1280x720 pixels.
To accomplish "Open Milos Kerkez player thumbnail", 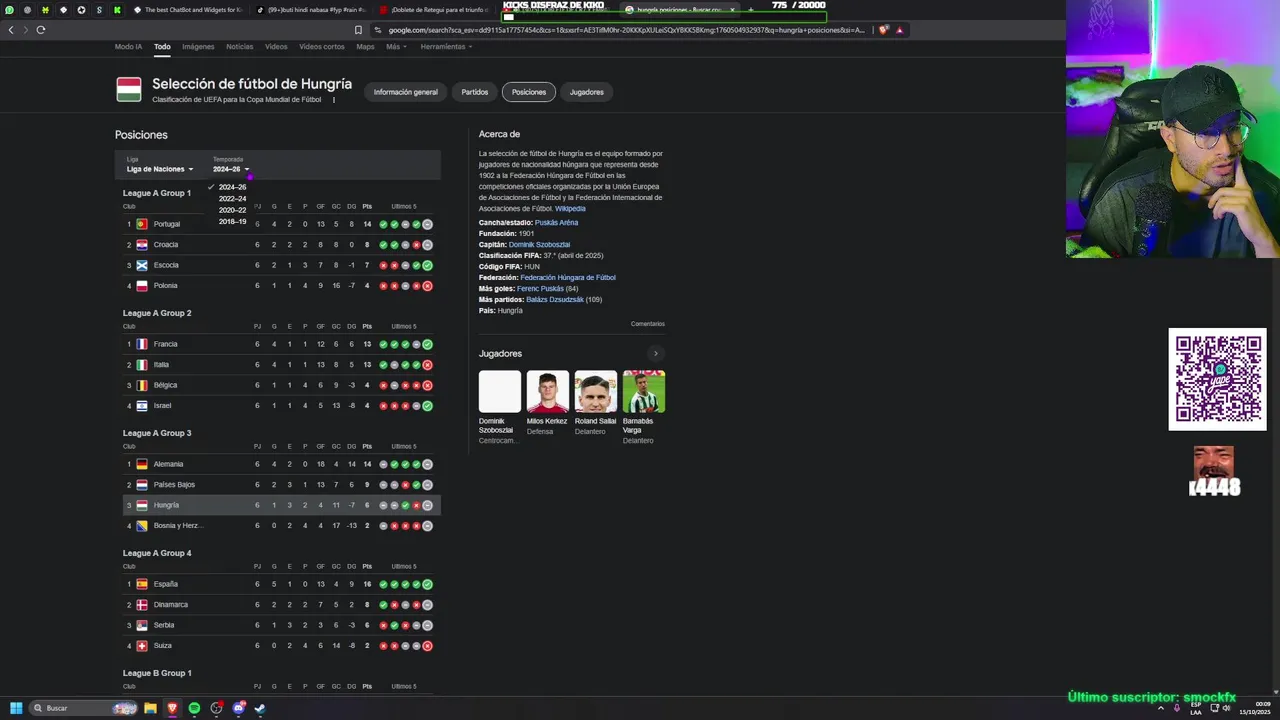I will pyautogui.click(x=548, y=392).
